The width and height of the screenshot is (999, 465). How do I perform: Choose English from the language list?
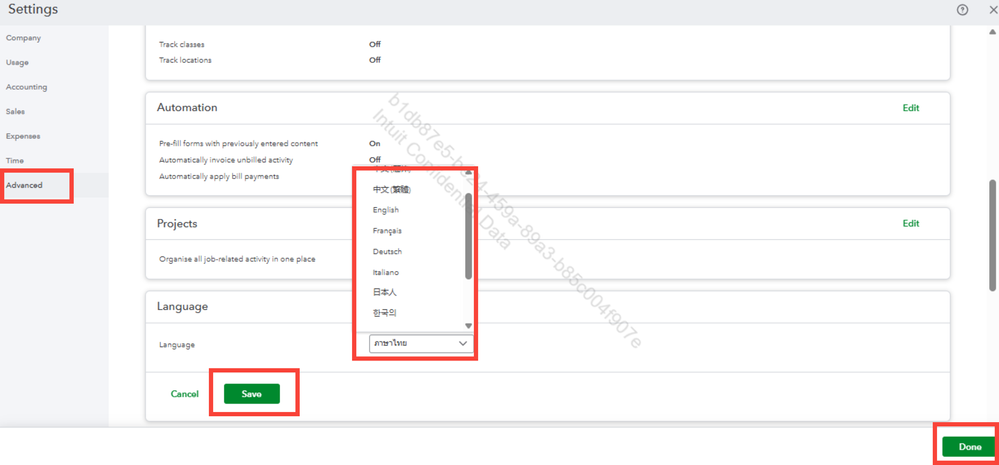(386, 210)
